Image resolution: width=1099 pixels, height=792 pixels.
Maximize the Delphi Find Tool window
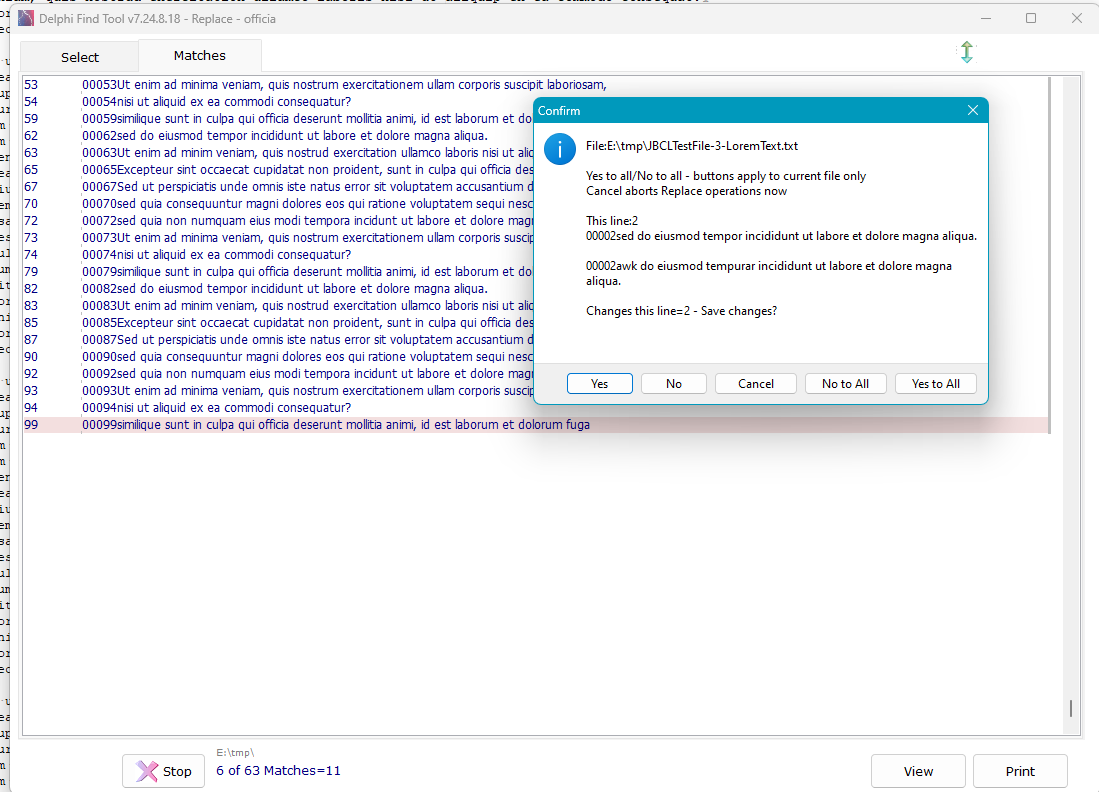click(1030, 18)
